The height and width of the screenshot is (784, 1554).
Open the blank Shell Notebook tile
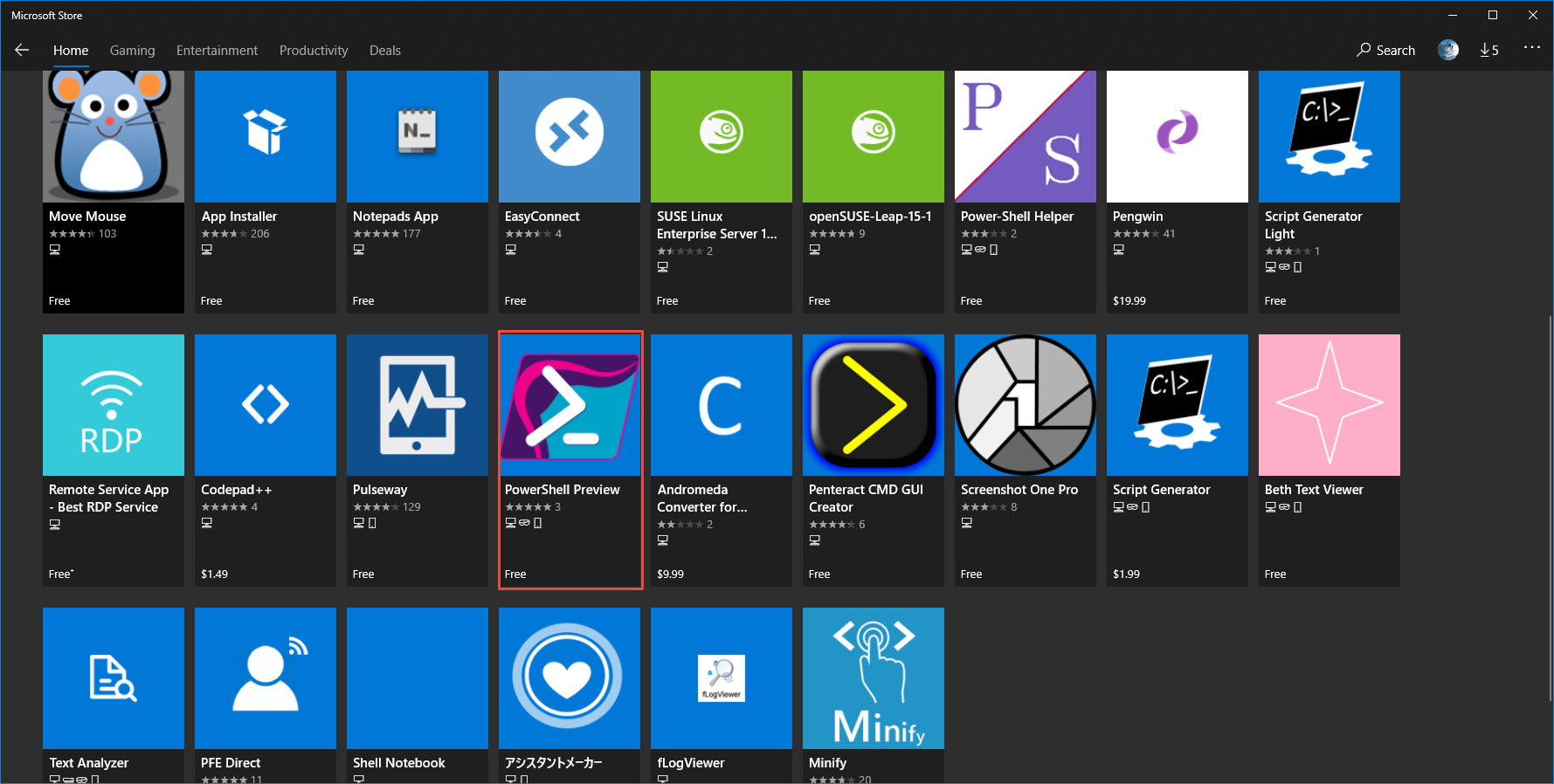[x=418, y=678]
